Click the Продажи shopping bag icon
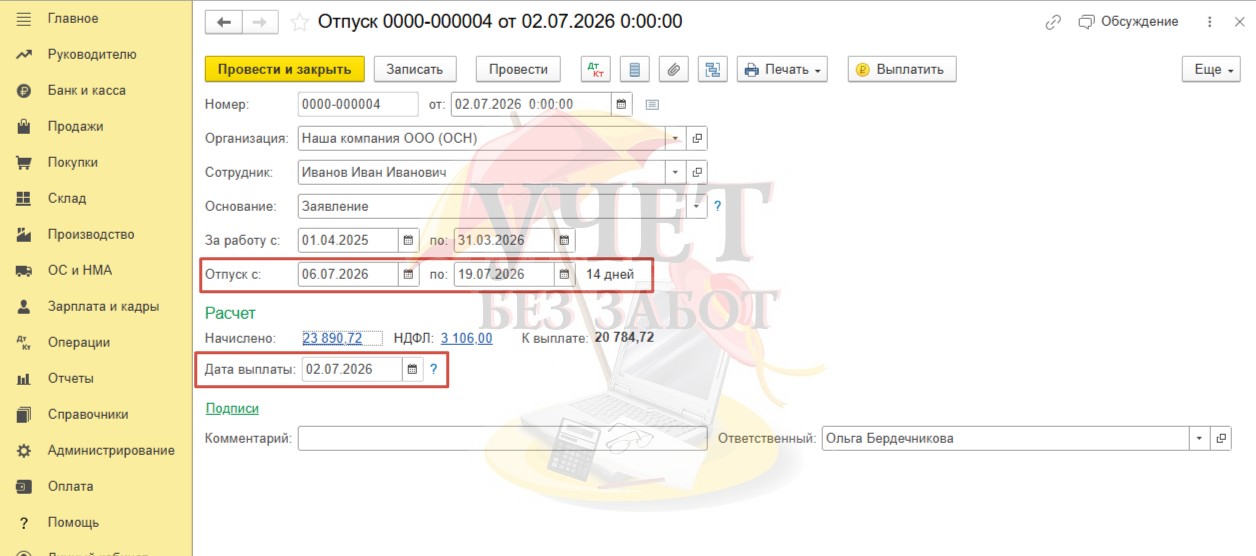Screen dimensions: 1256x556 [24, 127]
